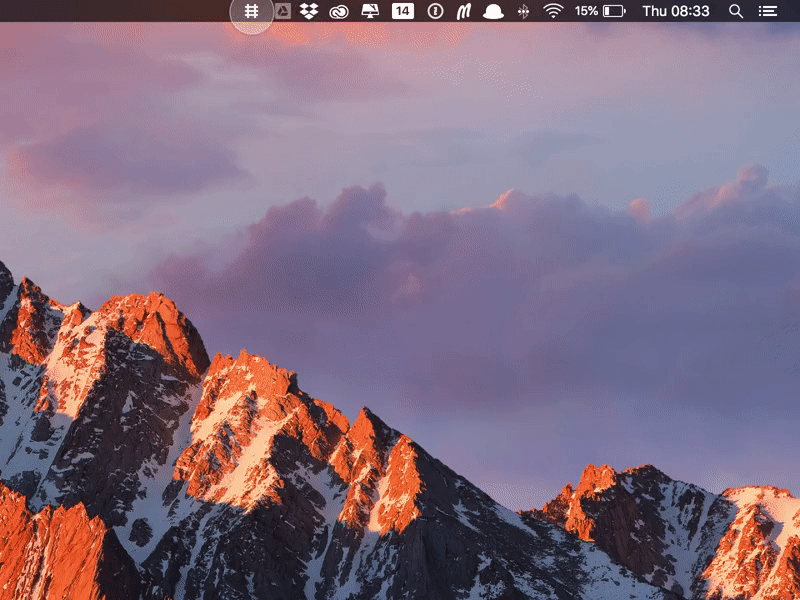800x600 pixels.
Task: Open the Dropbox menu bar icon
Action: (x=309, y=13)
